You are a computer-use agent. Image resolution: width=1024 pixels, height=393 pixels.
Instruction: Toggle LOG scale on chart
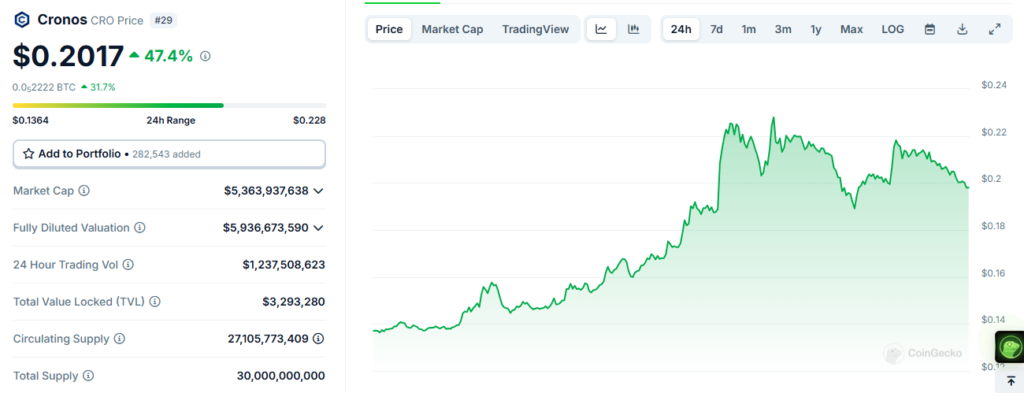(893, 29)
